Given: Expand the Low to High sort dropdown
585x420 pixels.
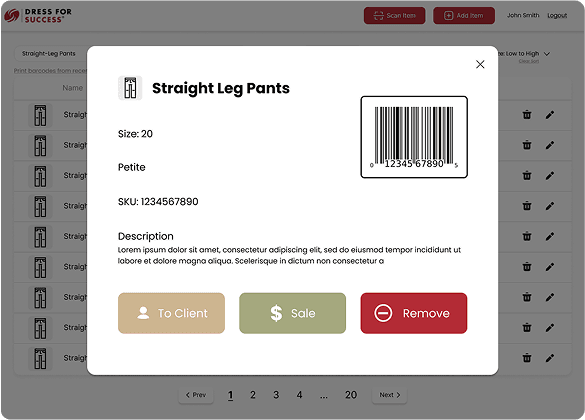Looking at the screenshot, I should [x=547, y=54].
